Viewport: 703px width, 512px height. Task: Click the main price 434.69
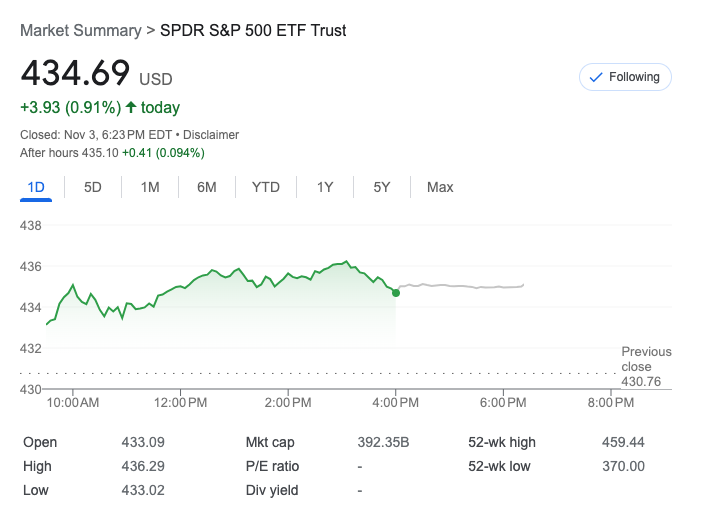click(76, 74)
